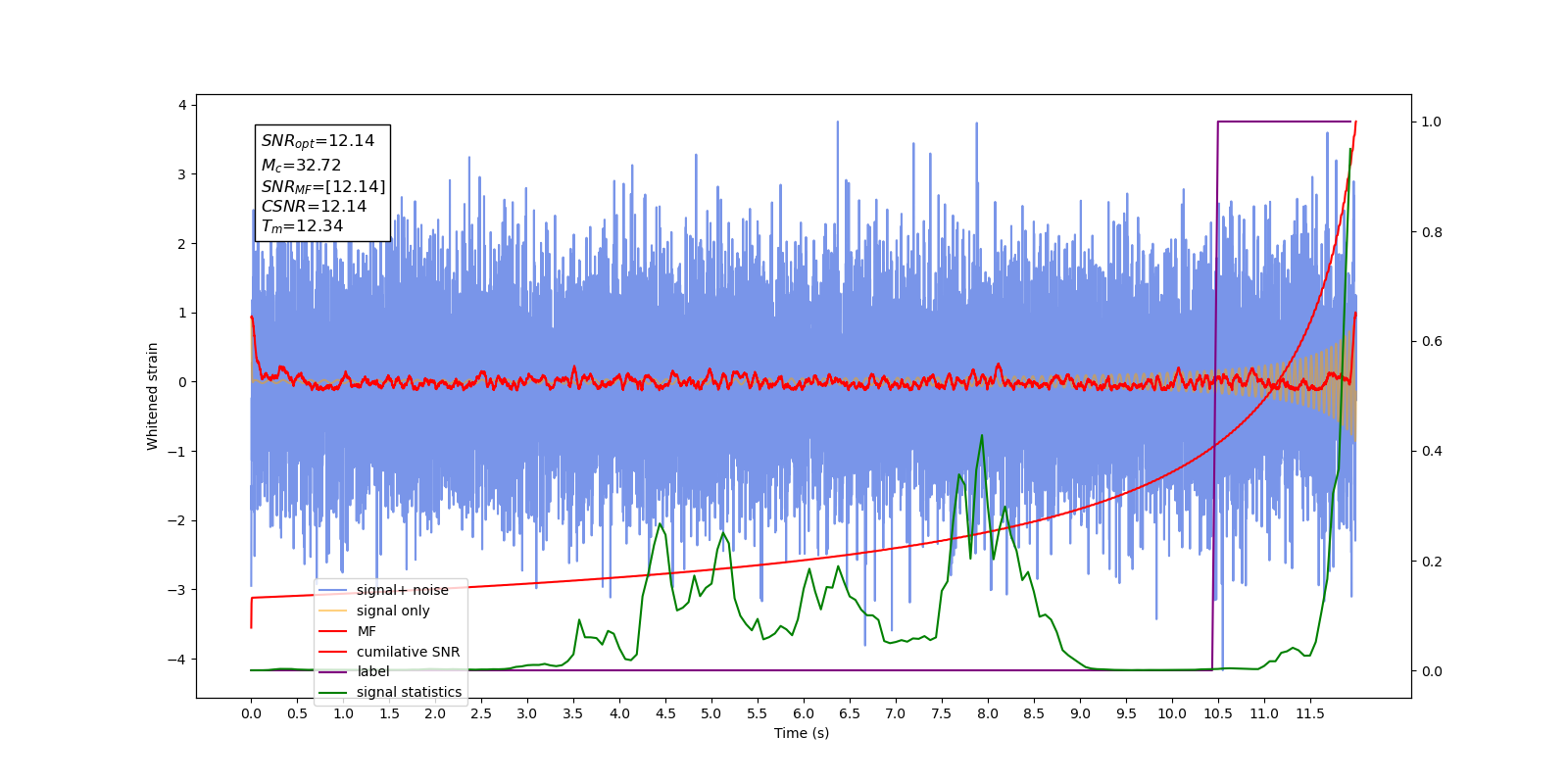The image size is (1568, 784).
Task: Click the right axis tick label 1.0
Action: pos(1432,122)
